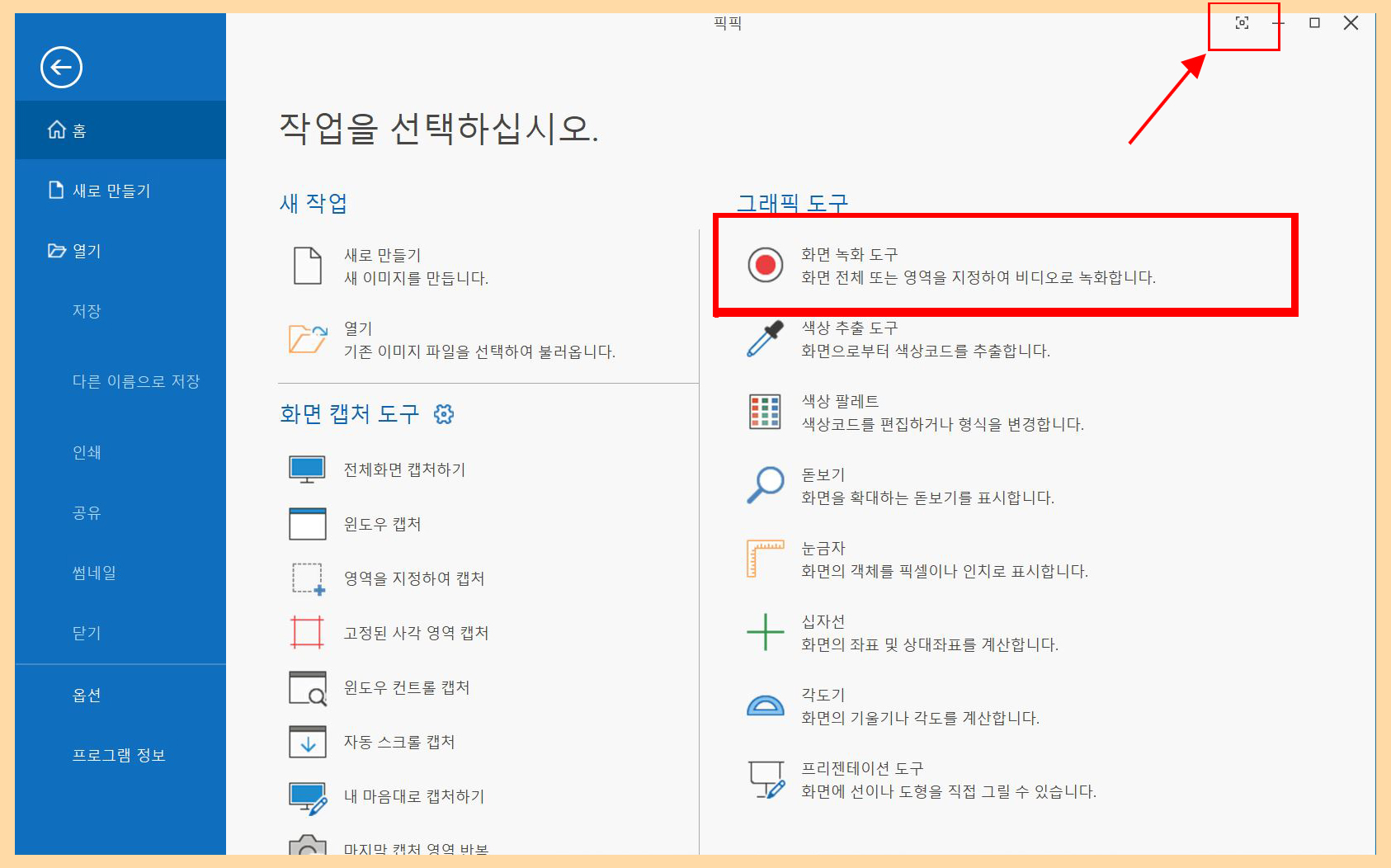
Task: Click 각도기 title text
Action: 823,695
